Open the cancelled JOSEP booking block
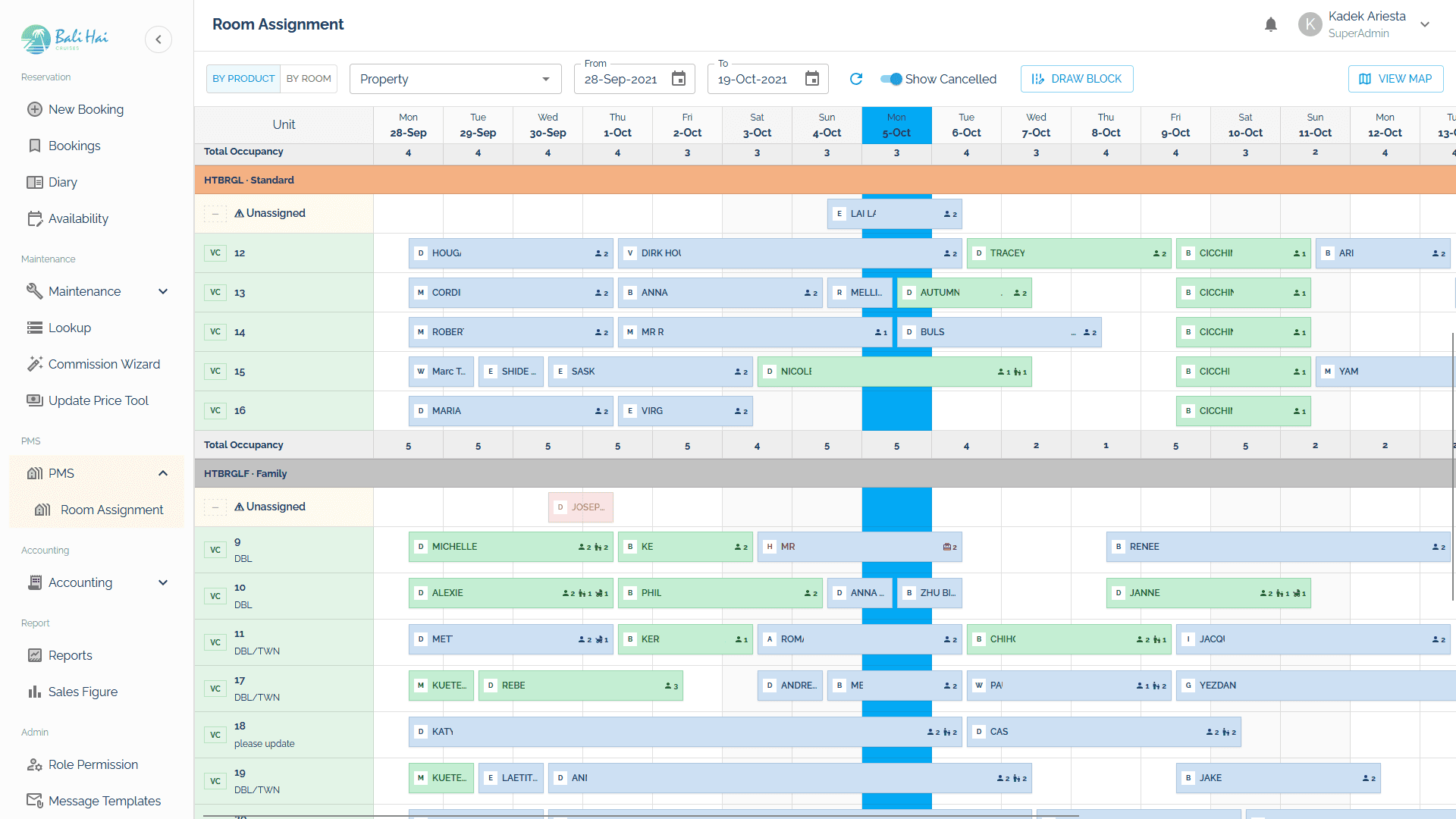The image size is (1456, 819). tap(581, 507)
